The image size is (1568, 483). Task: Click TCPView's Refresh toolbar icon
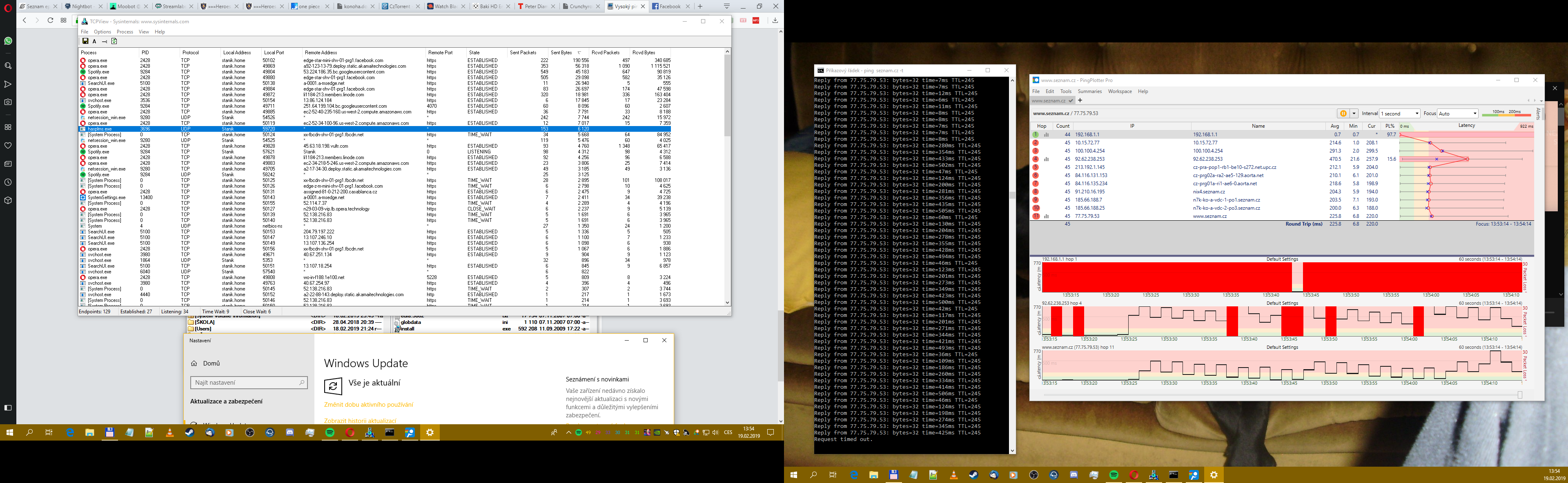point(114,41)
